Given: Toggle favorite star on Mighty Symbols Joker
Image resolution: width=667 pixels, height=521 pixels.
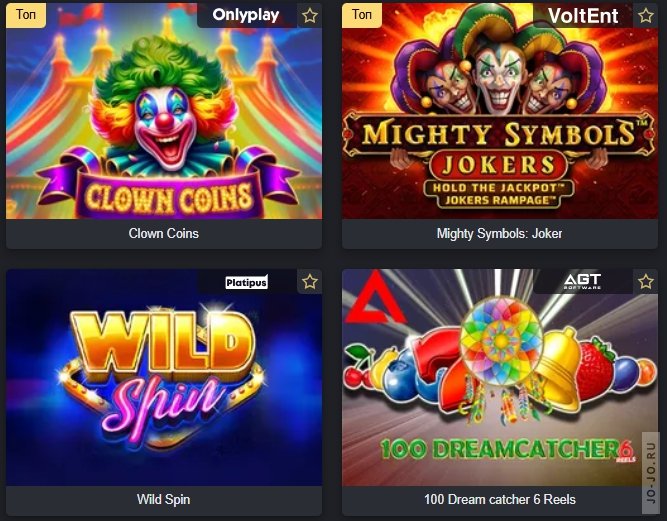Looking at the screenshot, I should (646, 16).
